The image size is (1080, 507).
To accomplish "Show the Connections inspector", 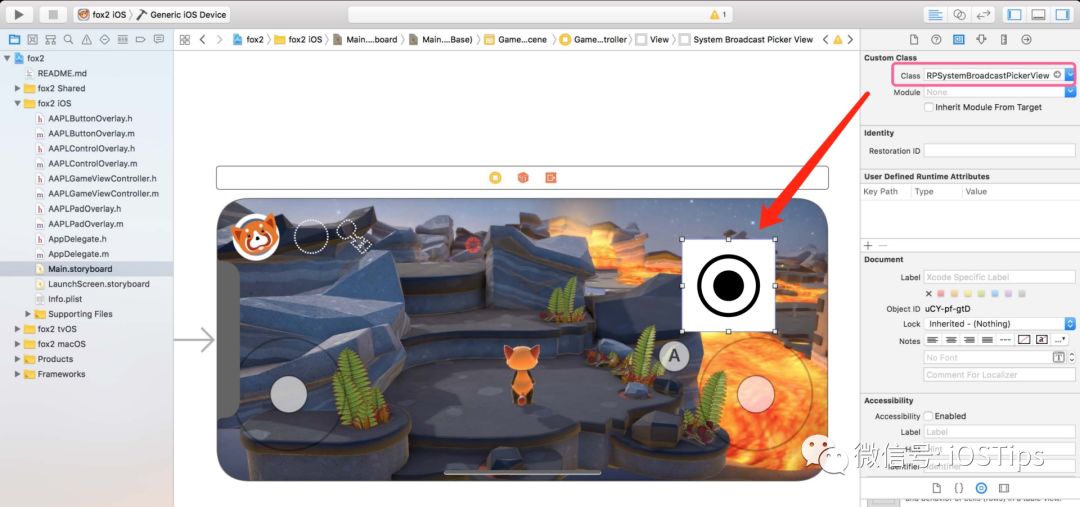I will click(1026, 40).
